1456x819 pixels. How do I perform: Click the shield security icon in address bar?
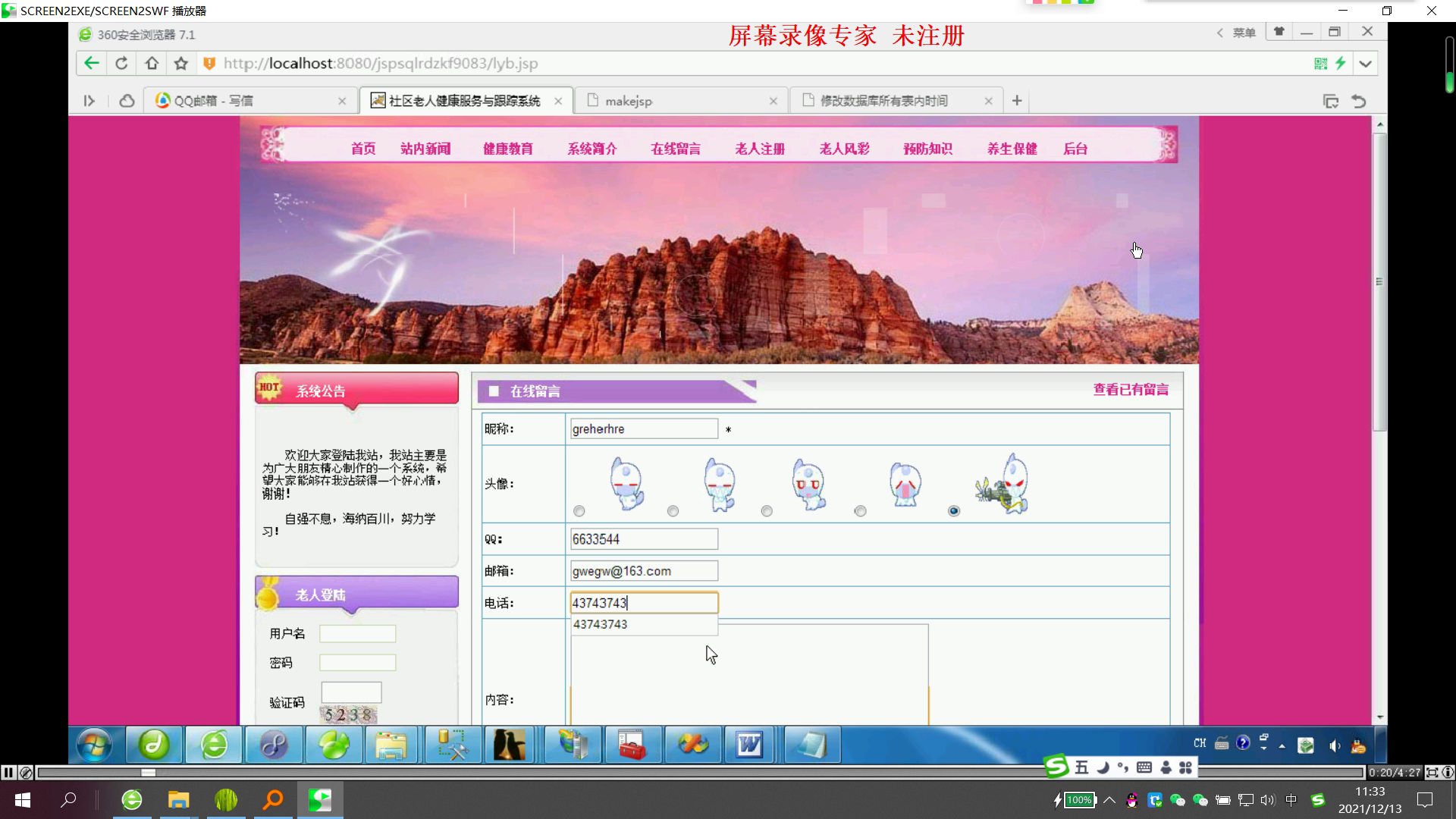[x=209, y=64]
